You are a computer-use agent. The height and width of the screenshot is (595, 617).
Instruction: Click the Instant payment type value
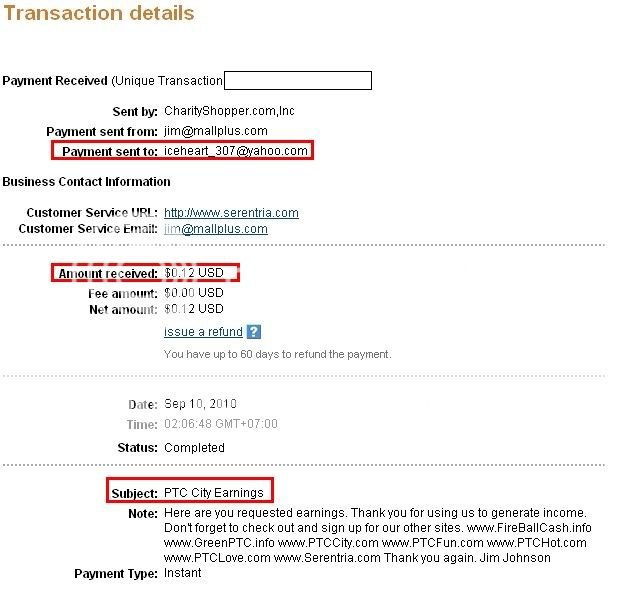182,573
